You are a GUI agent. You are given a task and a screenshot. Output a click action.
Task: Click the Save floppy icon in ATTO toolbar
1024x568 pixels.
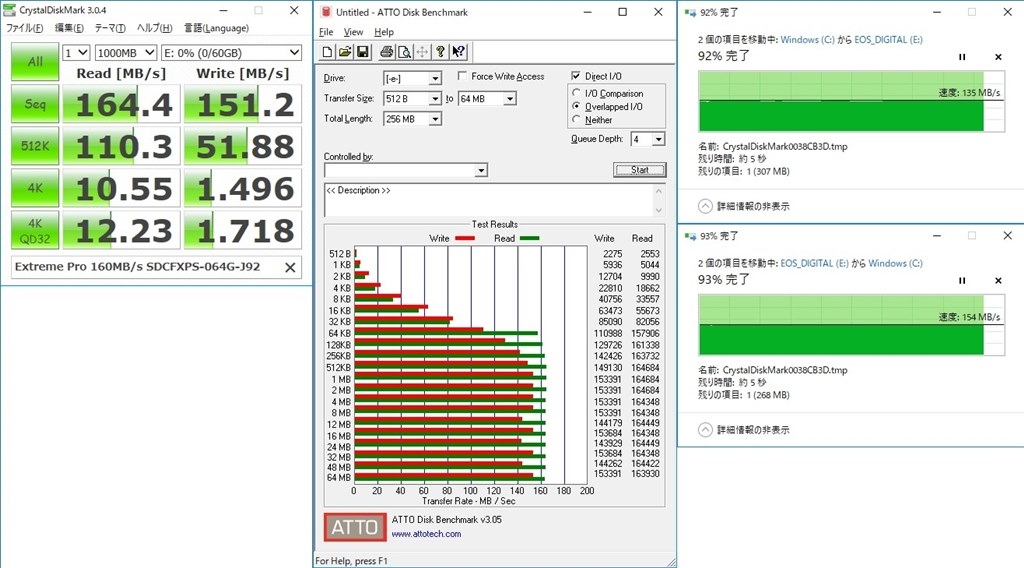(x=362, y=52)
